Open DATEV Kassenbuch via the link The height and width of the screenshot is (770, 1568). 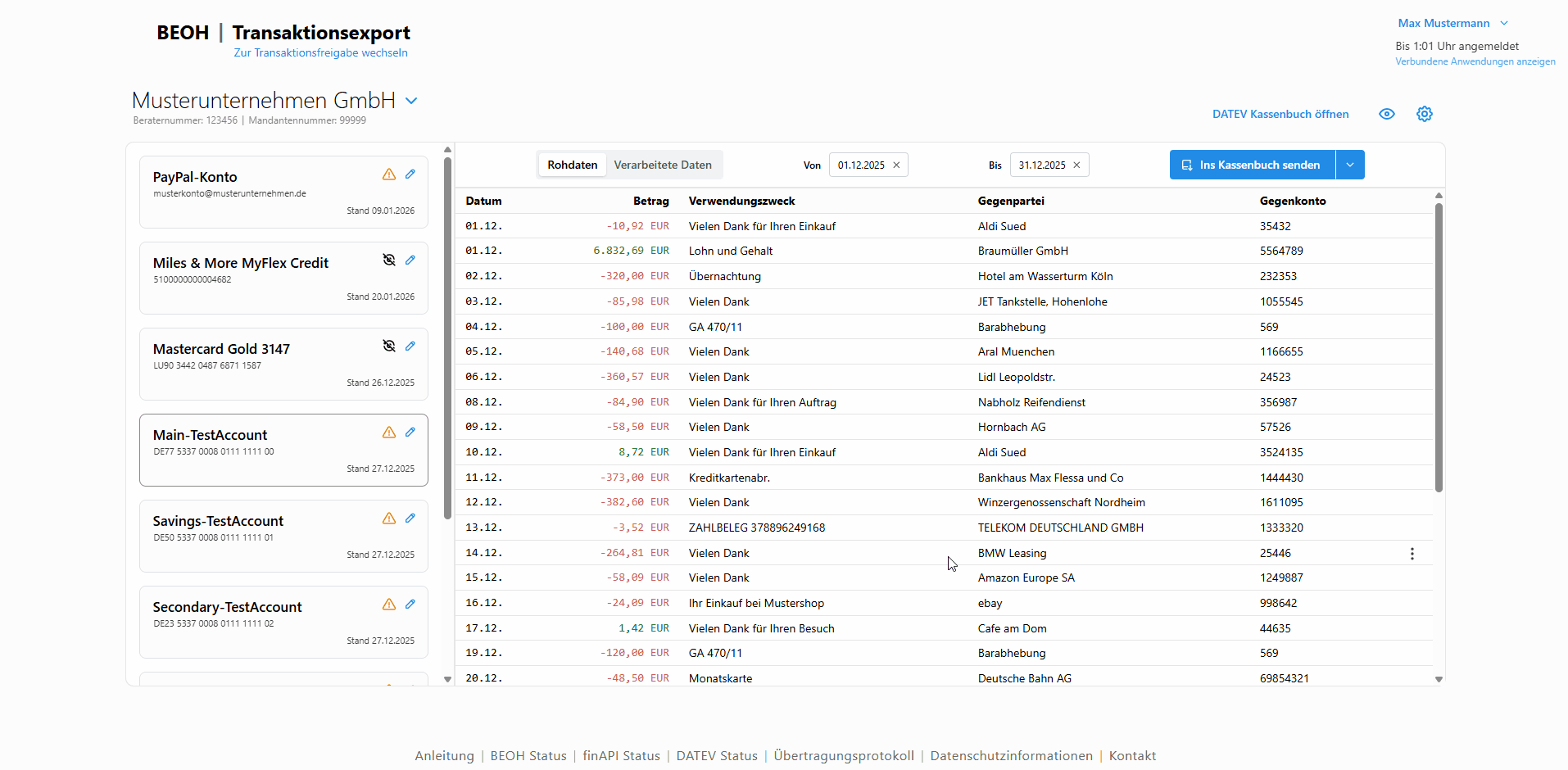[1280, 114]
